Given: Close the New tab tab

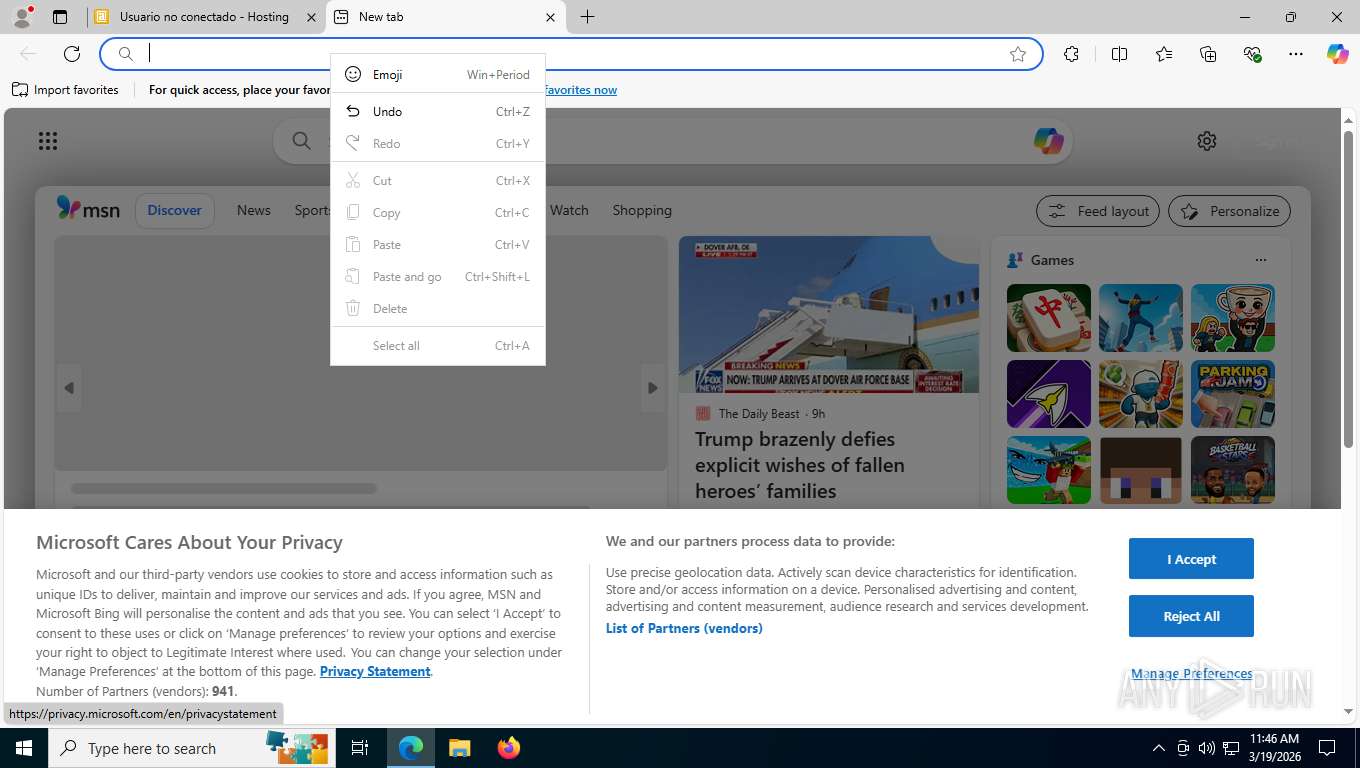Looking at the screenshot, I should [550, 17].
